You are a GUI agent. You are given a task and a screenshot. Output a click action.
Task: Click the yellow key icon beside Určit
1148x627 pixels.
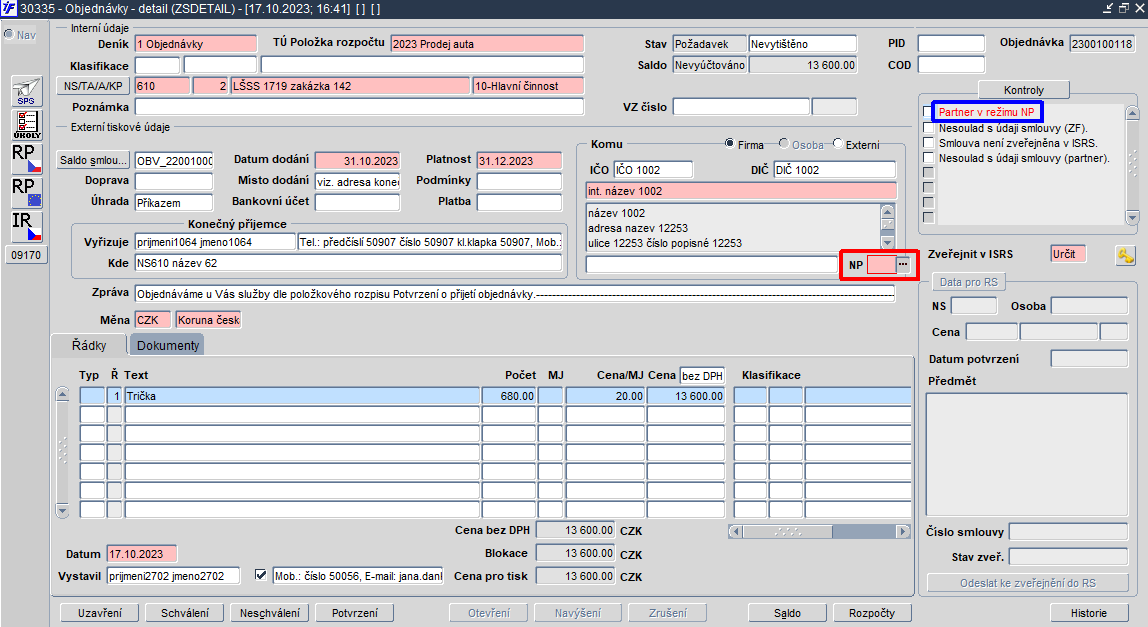coord(1125,255)
